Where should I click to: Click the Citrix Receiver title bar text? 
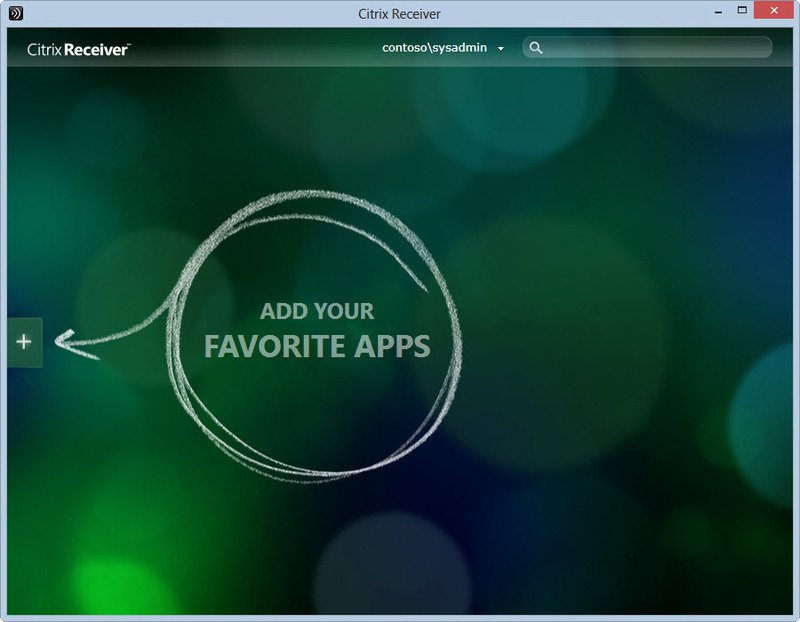399,13
